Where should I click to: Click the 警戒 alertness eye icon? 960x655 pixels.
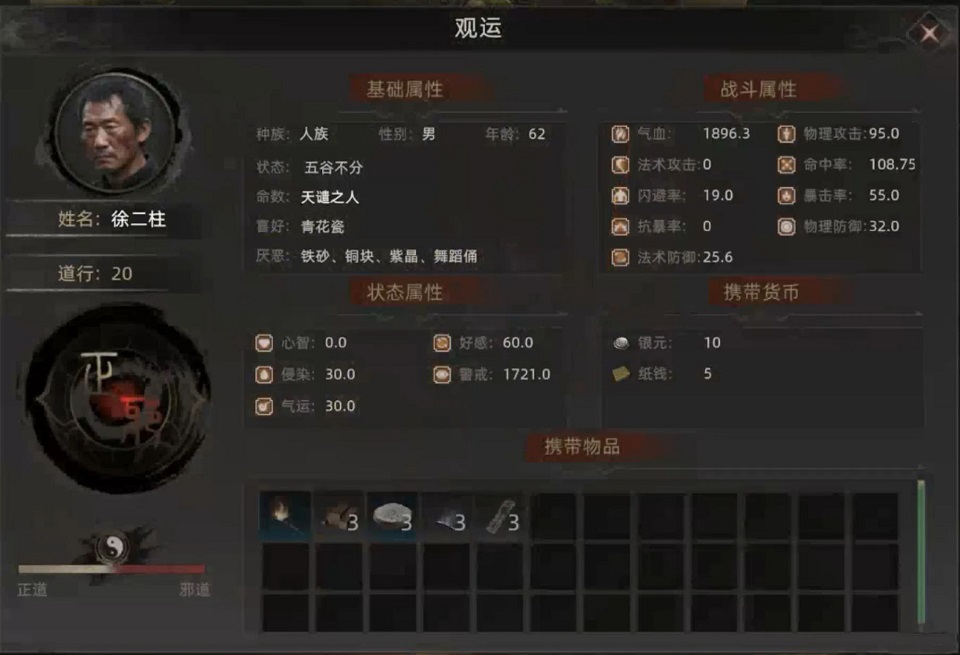click(442, 375)
